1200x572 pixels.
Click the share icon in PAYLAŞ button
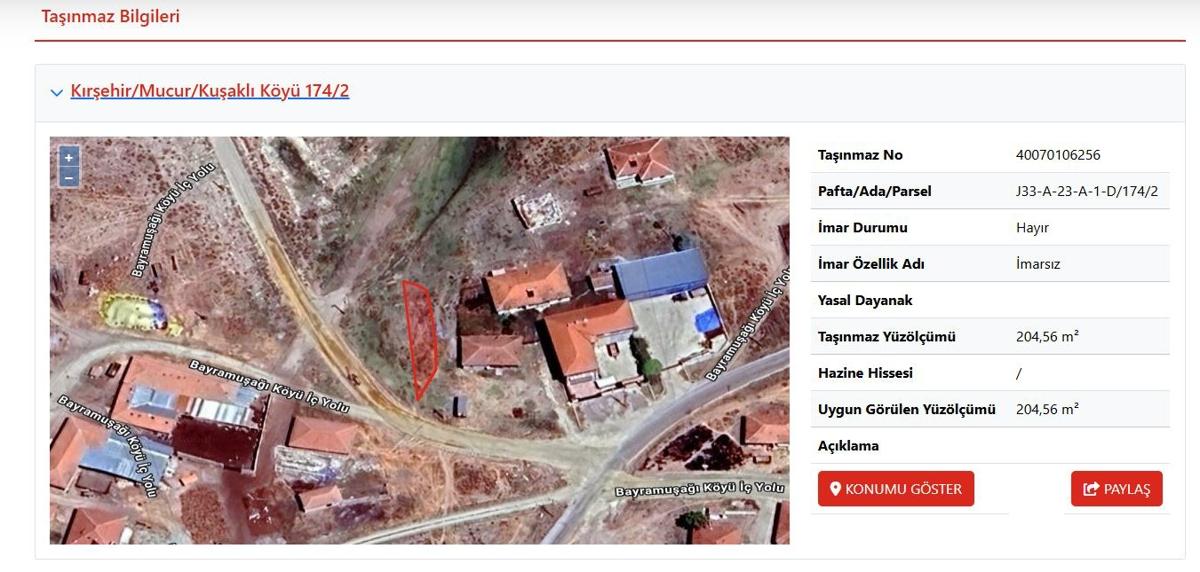click(1091, 489)
